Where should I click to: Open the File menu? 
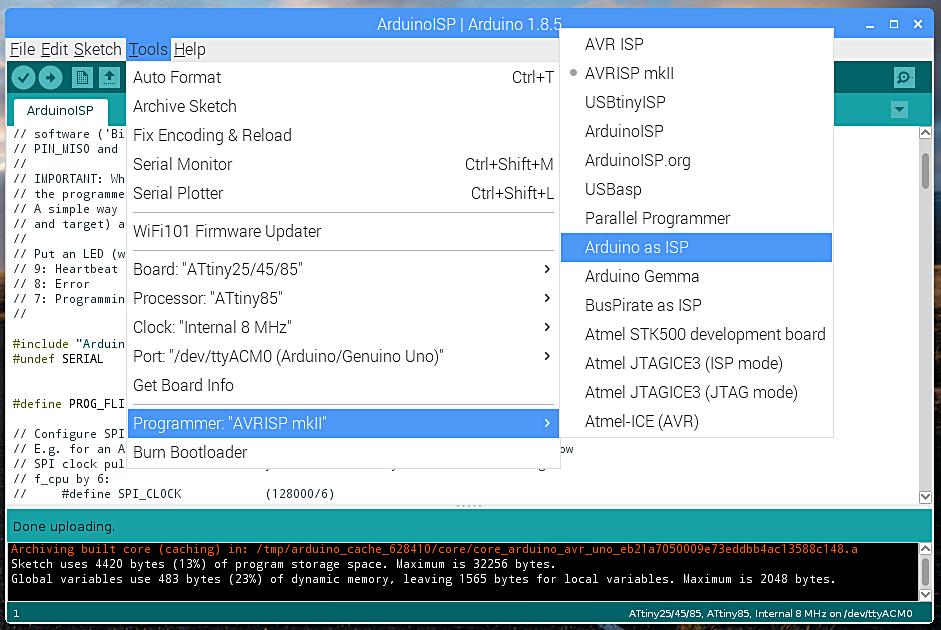point(23,49)
